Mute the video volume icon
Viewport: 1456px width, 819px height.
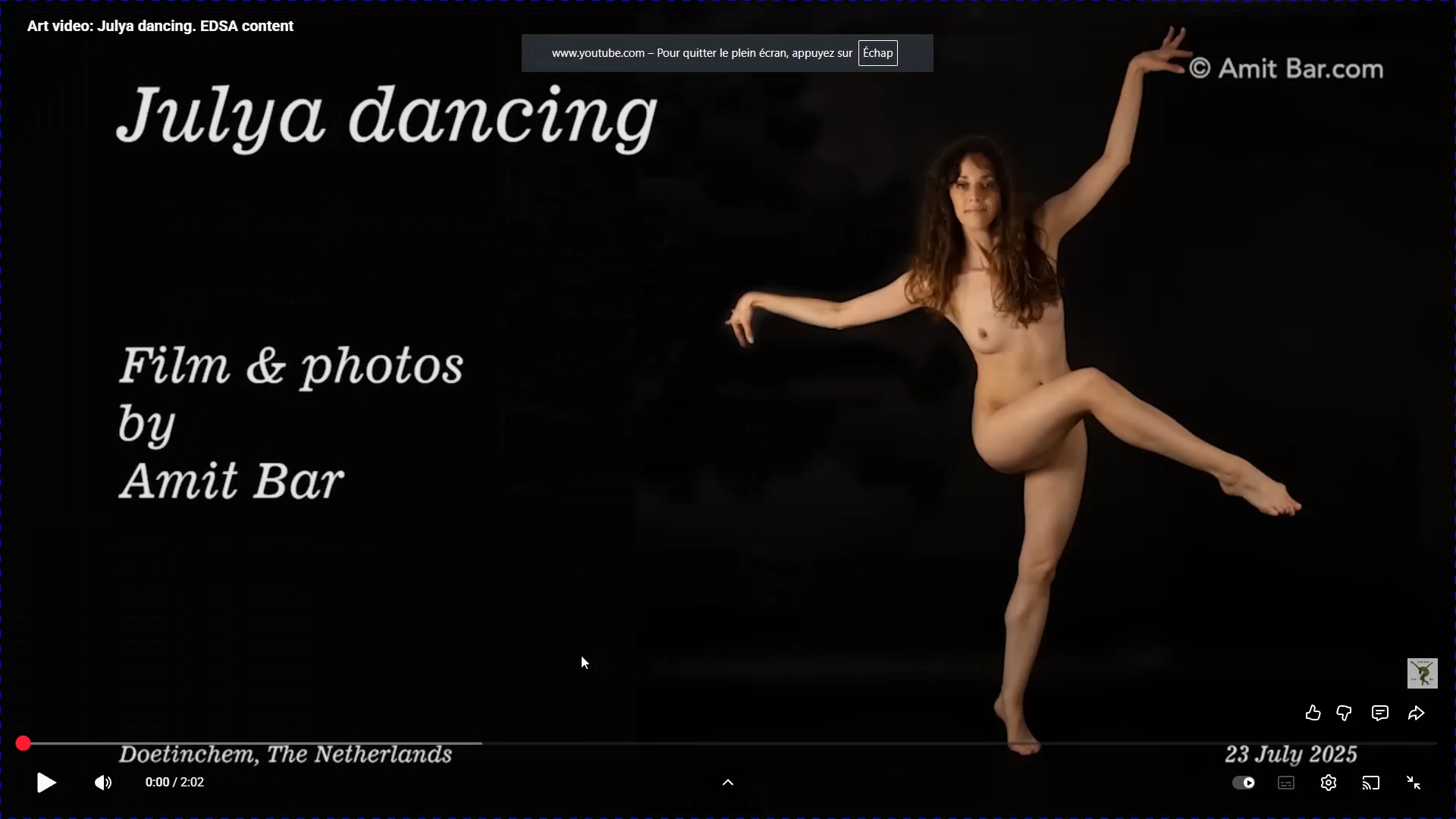(x=103, y=783)
